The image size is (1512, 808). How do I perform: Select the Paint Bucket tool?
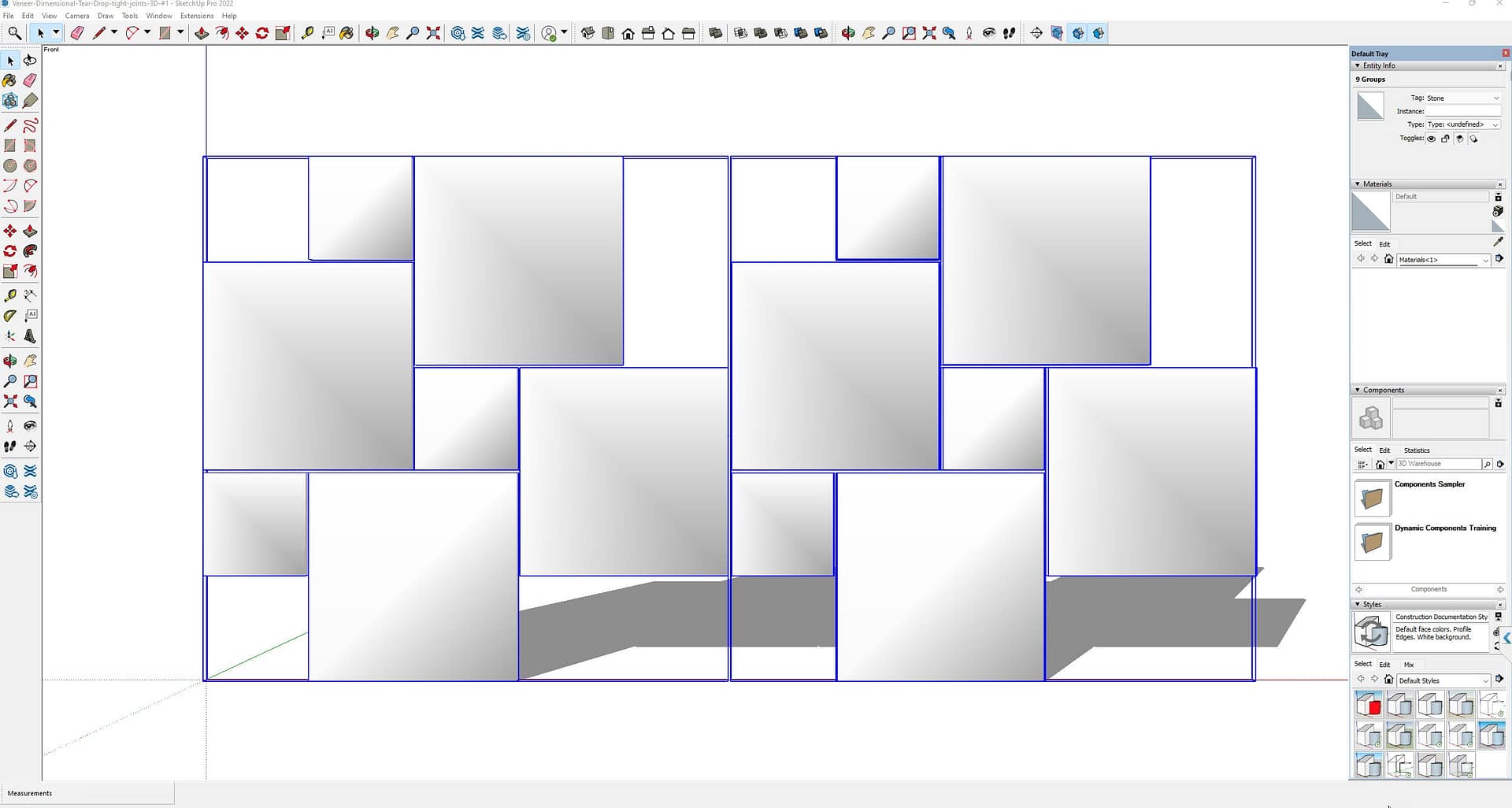(346, 33)
